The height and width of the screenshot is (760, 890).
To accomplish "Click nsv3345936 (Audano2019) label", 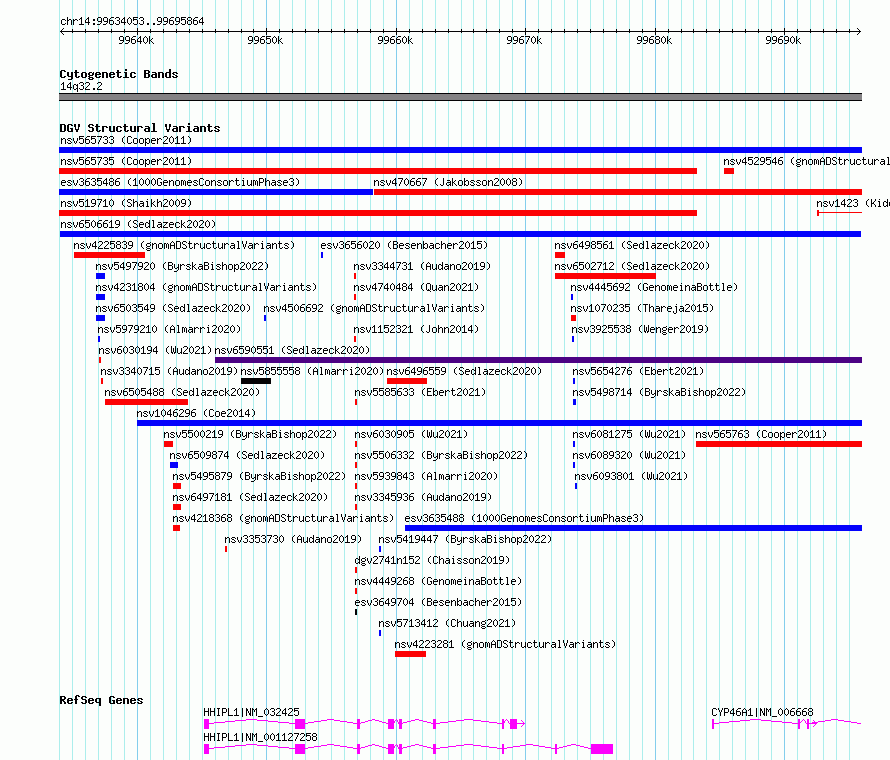I will click(x=423, y=497).
